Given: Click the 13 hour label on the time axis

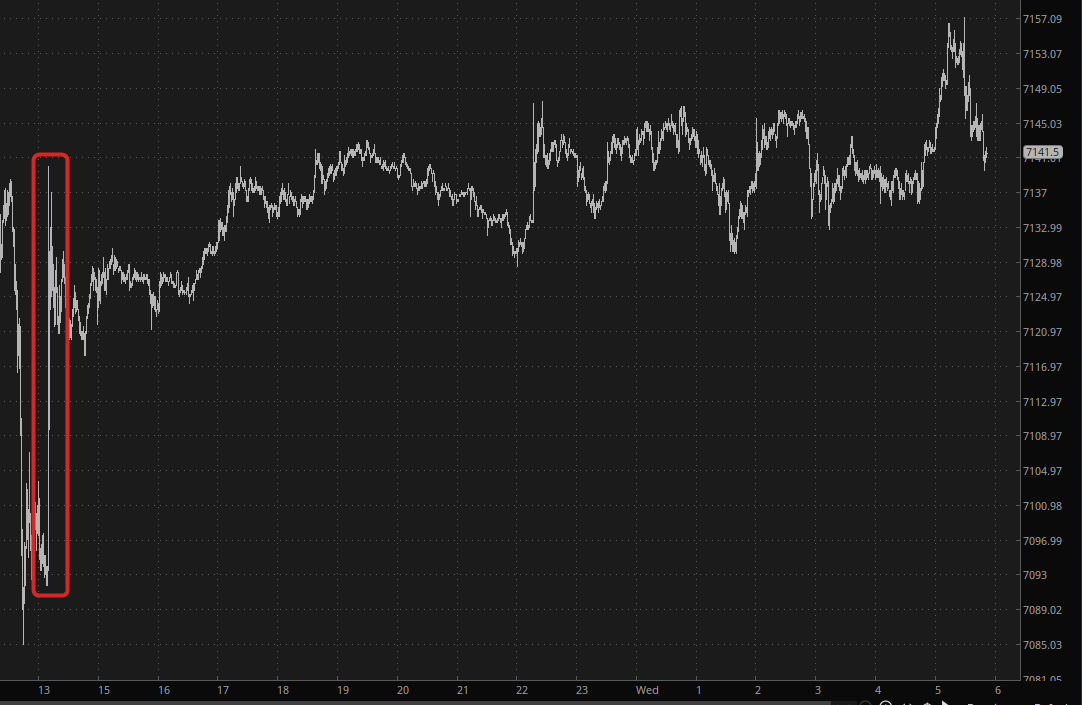Looking at the screenshot, I should point(43,691).
